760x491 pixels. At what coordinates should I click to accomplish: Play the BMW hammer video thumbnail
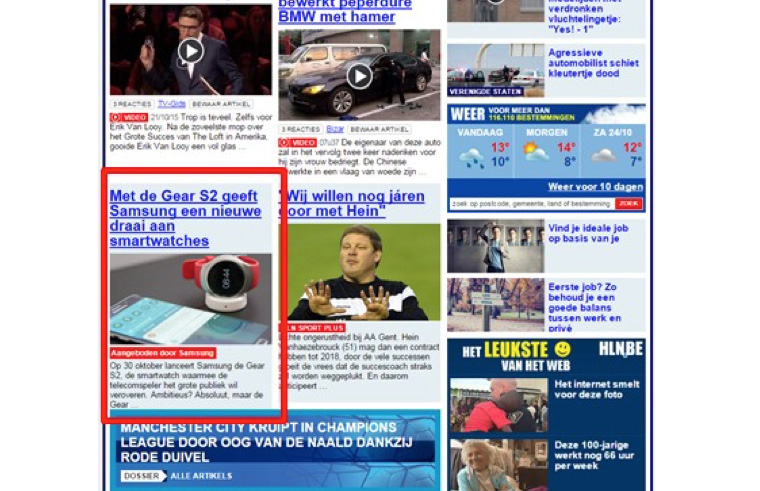359,75
